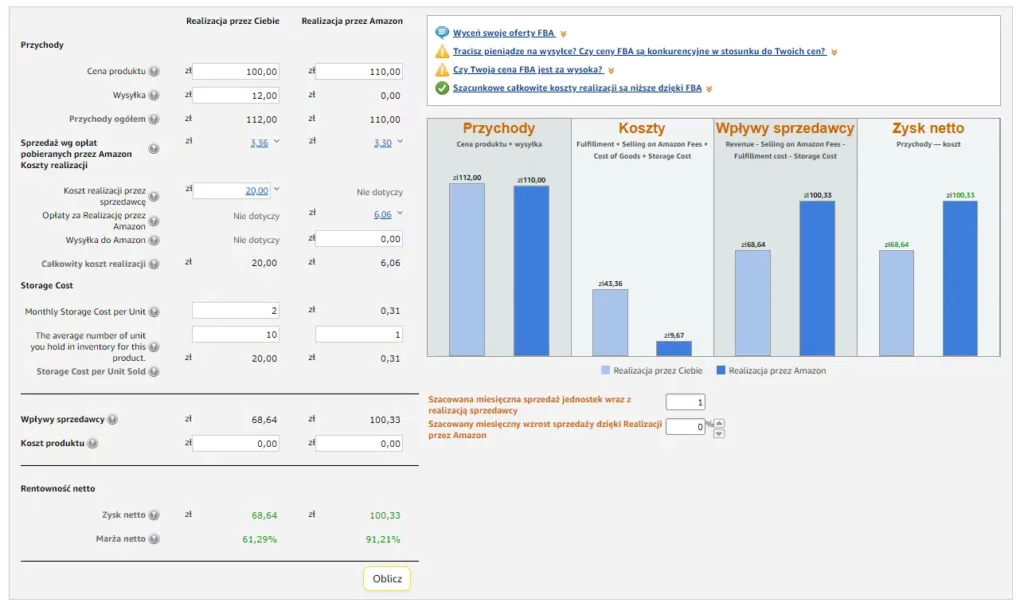This screenshot has width=1024, height=607.
Task: Click the green checkmark icon by Szacunkowe całkowite koszty
Action: click(442, 88)
